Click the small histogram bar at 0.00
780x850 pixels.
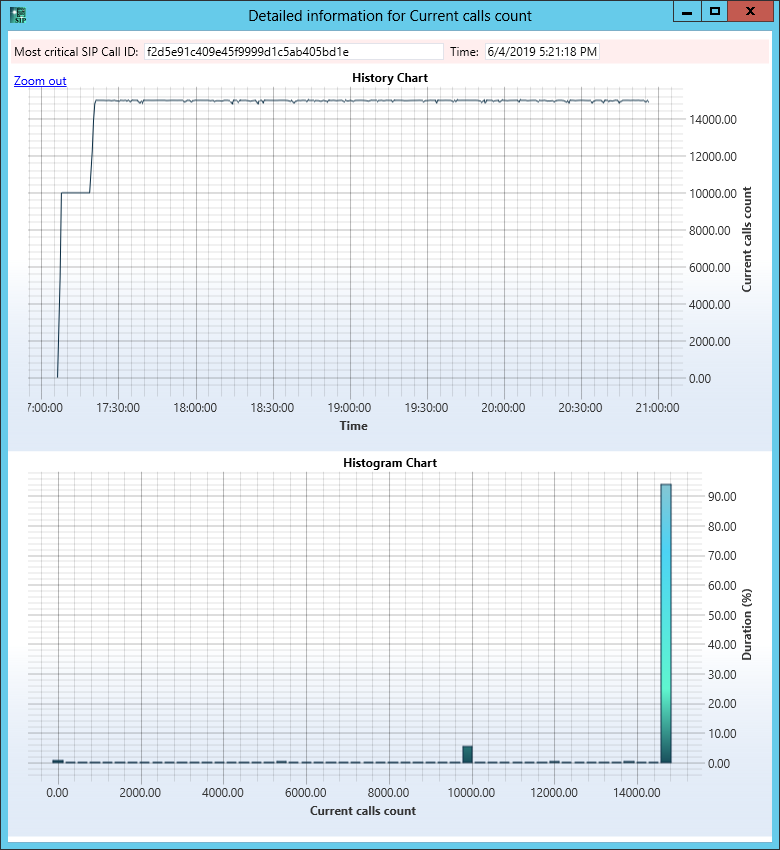pyautogui.click(x=58, y=761)
